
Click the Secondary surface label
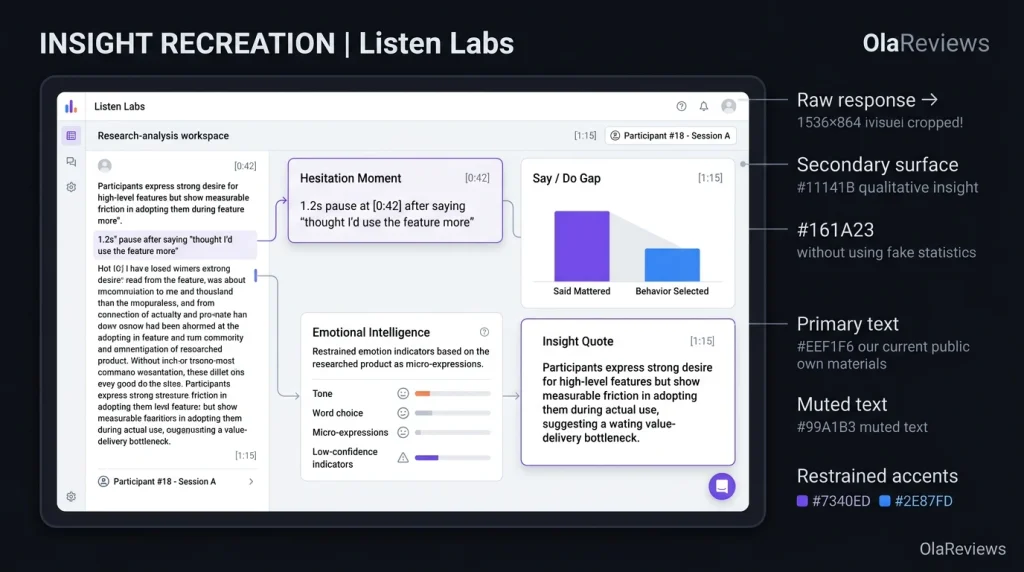[x=878, y=165]
